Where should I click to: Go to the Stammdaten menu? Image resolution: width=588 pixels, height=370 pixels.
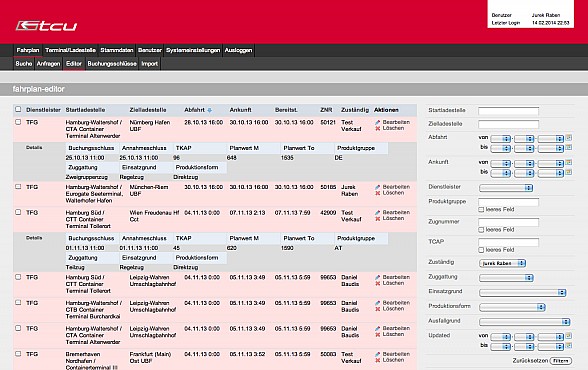[117, 50]
